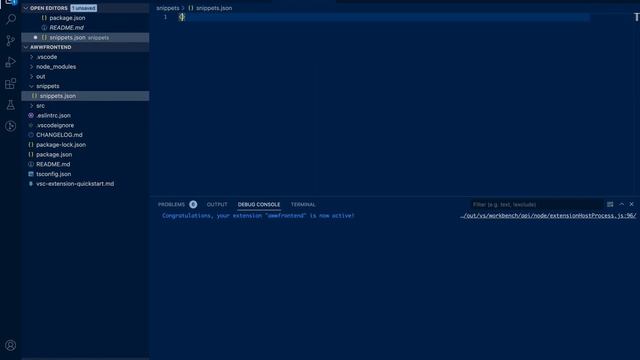Click the Congratulations debug console message
The height and width of the screenshot is (360, 640).
click(x=258, y=216)
